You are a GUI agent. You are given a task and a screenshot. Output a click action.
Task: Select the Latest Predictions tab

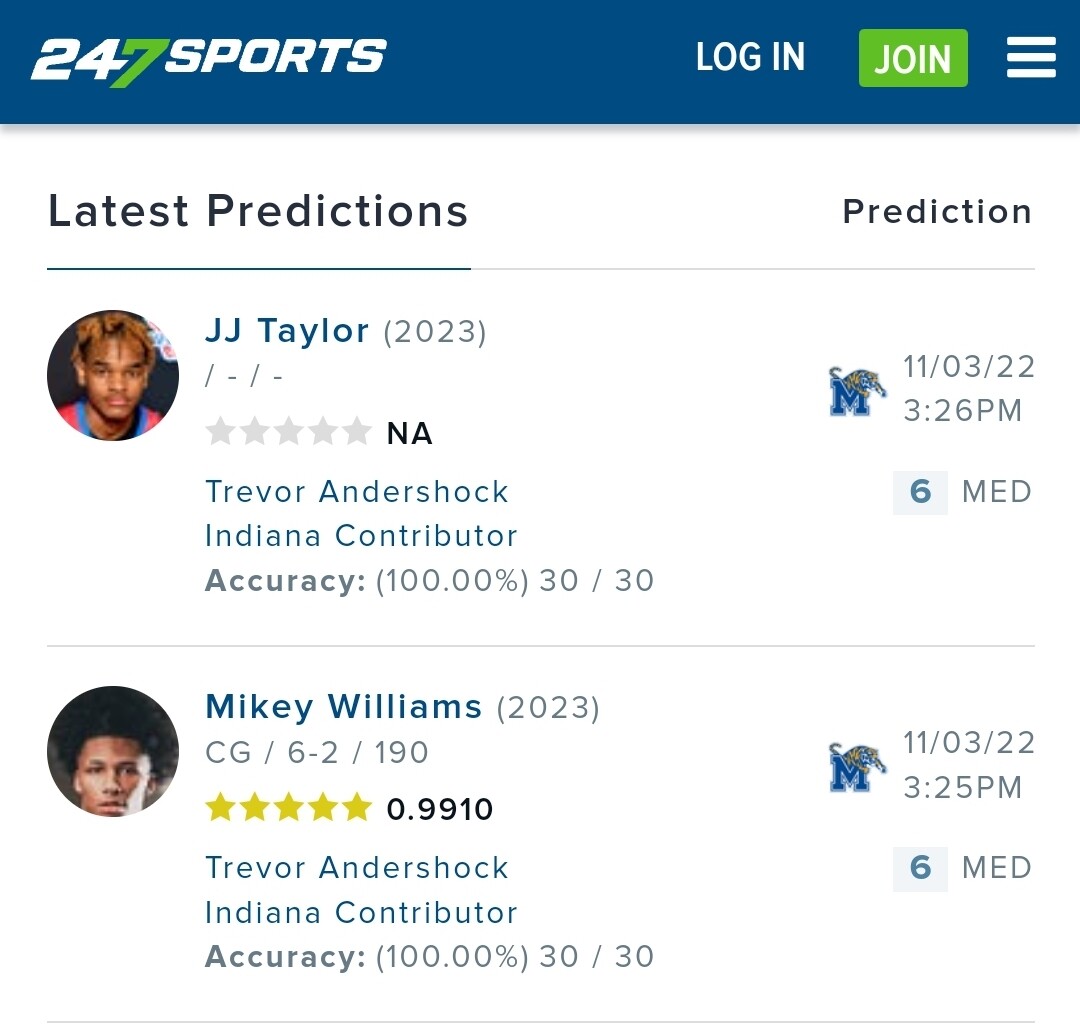click(x=258, y=212)
